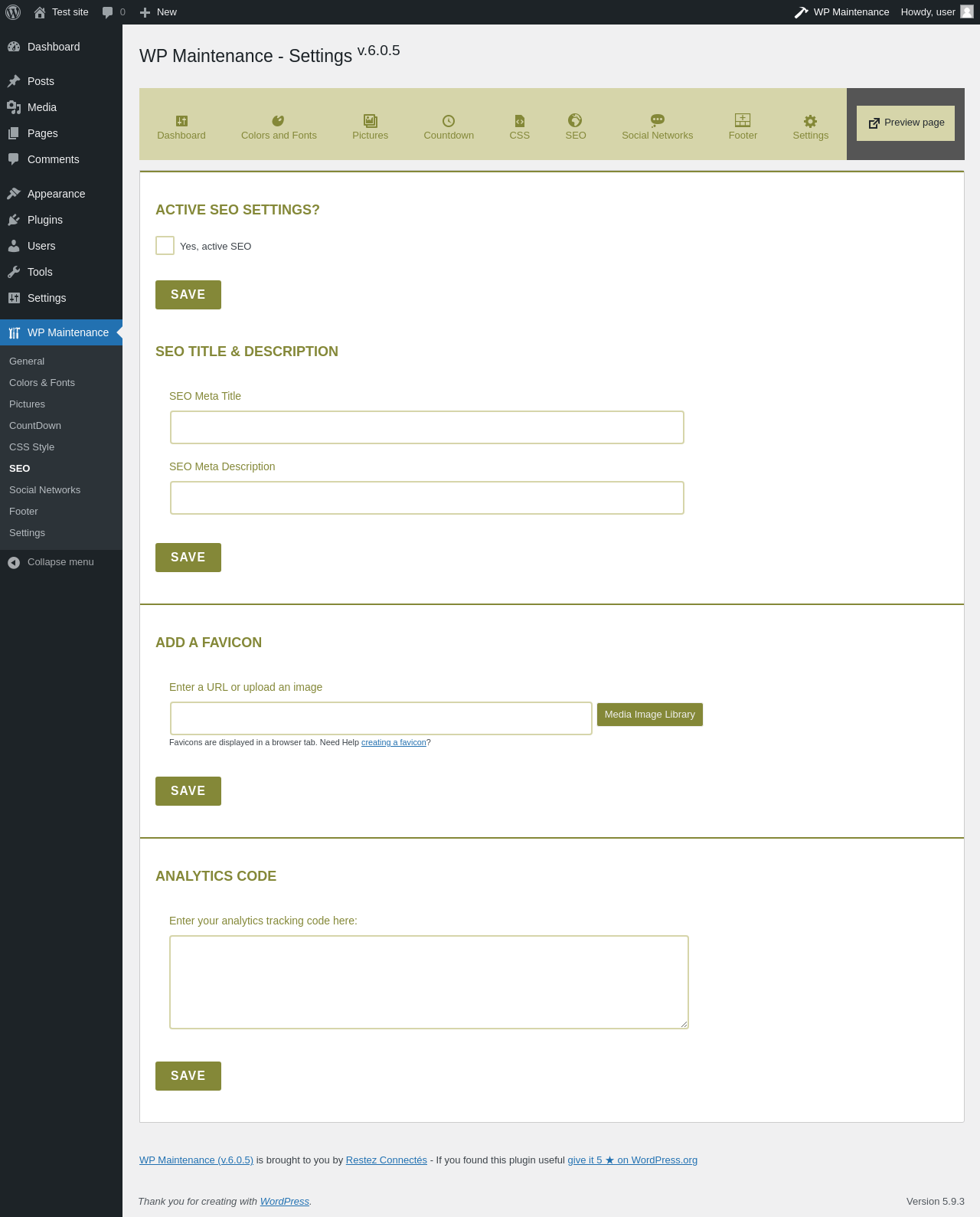
Task: Open the comments bubble in admin bar
Action: tap(108, 12)
